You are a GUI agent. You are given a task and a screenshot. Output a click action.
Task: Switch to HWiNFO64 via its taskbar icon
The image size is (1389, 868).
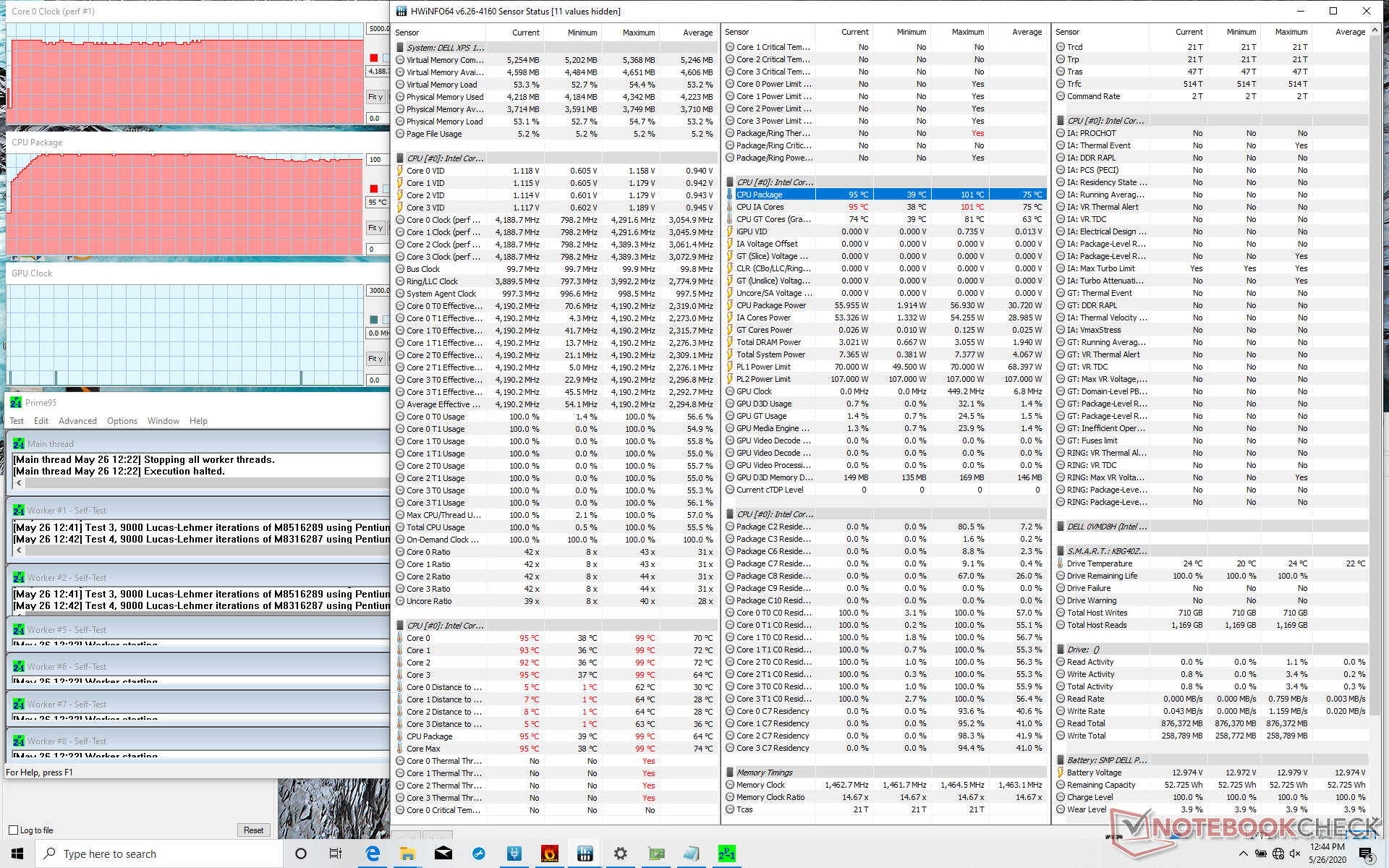pyautogui.click(x=585, y=854)
